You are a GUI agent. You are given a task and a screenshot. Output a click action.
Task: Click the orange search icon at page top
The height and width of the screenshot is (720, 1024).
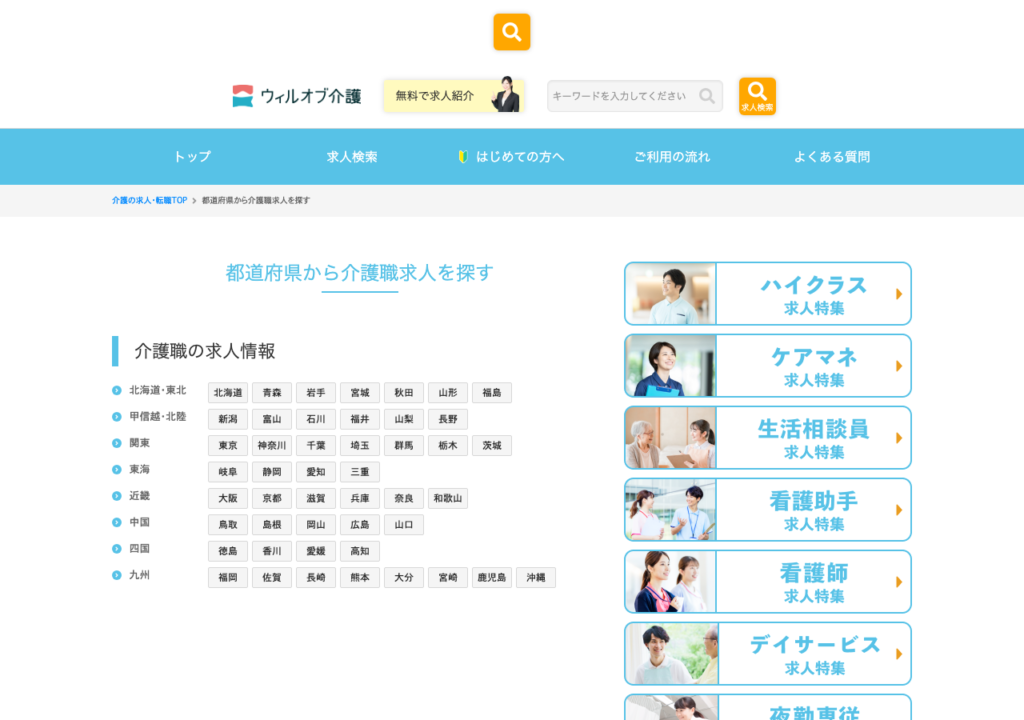point(511,32)
